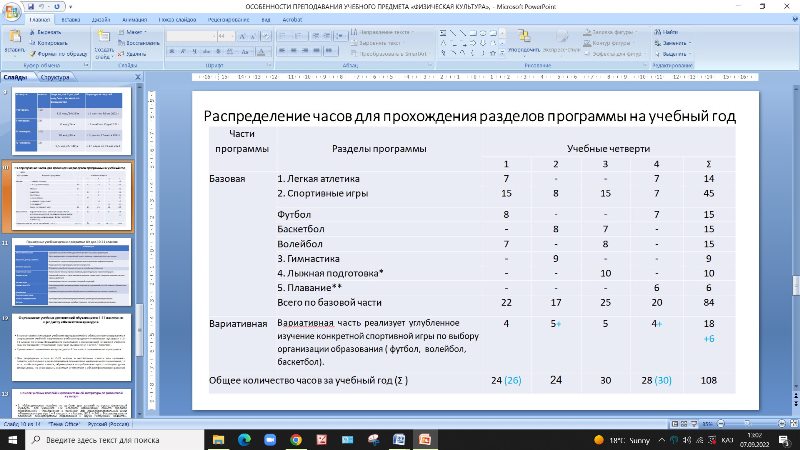Open the font name combo box
This screenshot has height=450, width=800.
(x=191, y=36)
